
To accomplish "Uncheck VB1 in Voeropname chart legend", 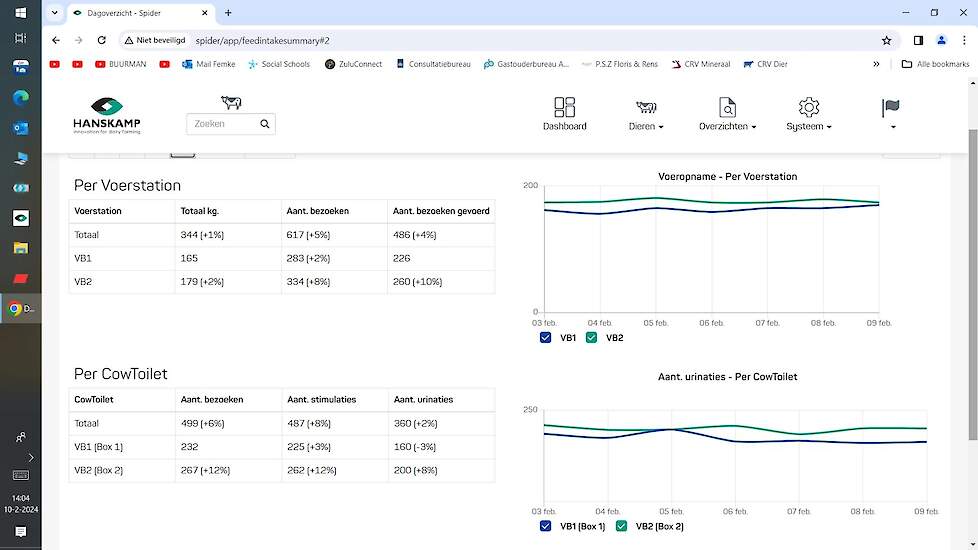I will pyautogui.click(x=545, y=337).
